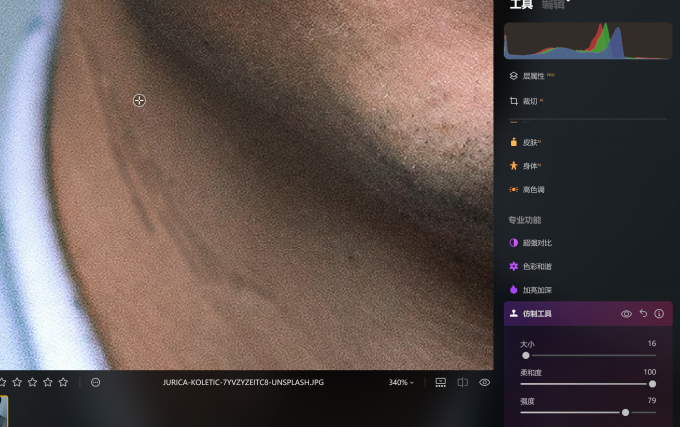Toggle visibility of the 仿制工具 clone effect
Viewport: 680px width, 427px height.
pos(626,314)
